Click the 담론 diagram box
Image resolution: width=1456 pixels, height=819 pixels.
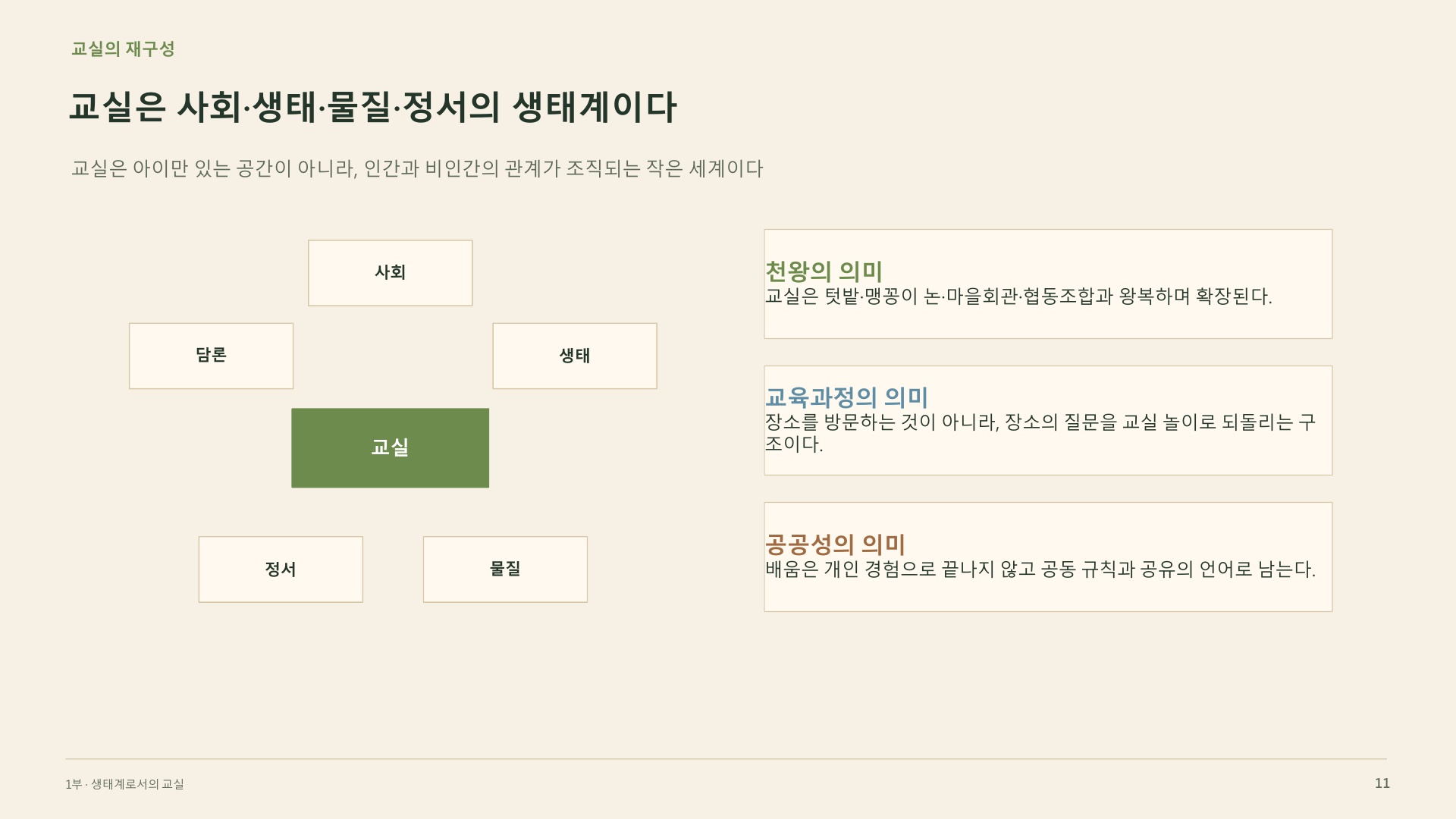click(x=211, y=356)
